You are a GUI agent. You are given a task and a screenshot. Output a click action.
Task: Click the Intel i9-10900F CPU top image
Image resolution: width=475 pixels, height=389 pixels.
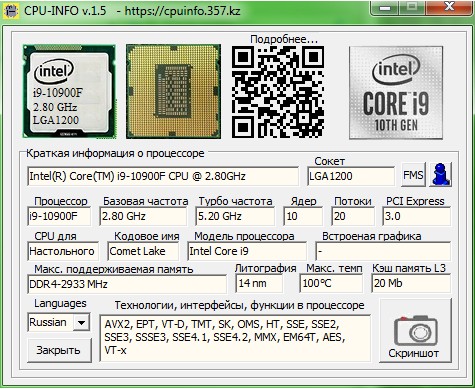click(x=69, y=91)
